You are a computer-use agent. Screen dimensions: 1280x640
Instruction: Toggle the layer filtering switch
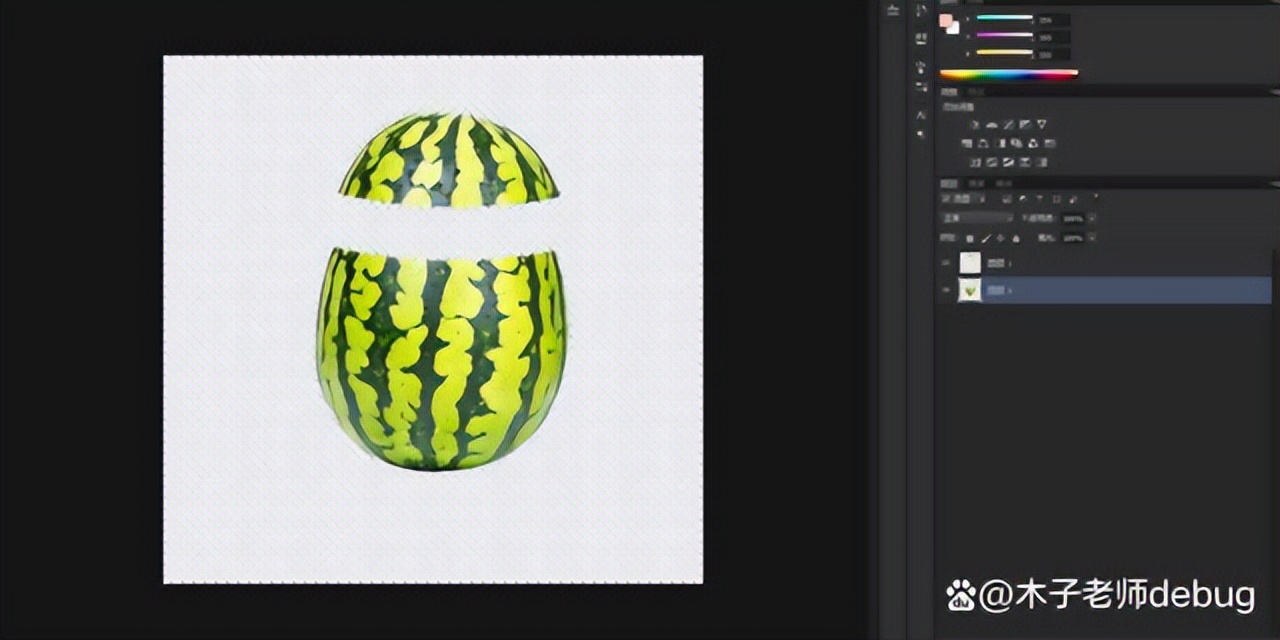[x=1096, y=196]
